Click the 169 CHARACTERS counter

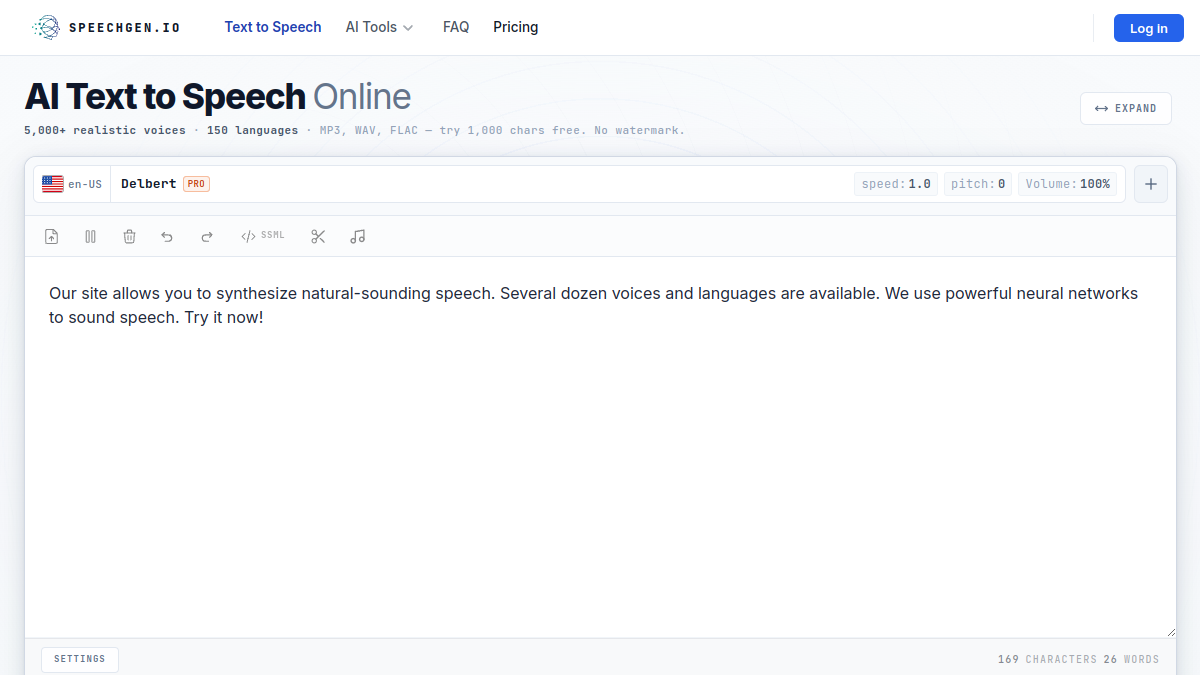coord(1047,659)
